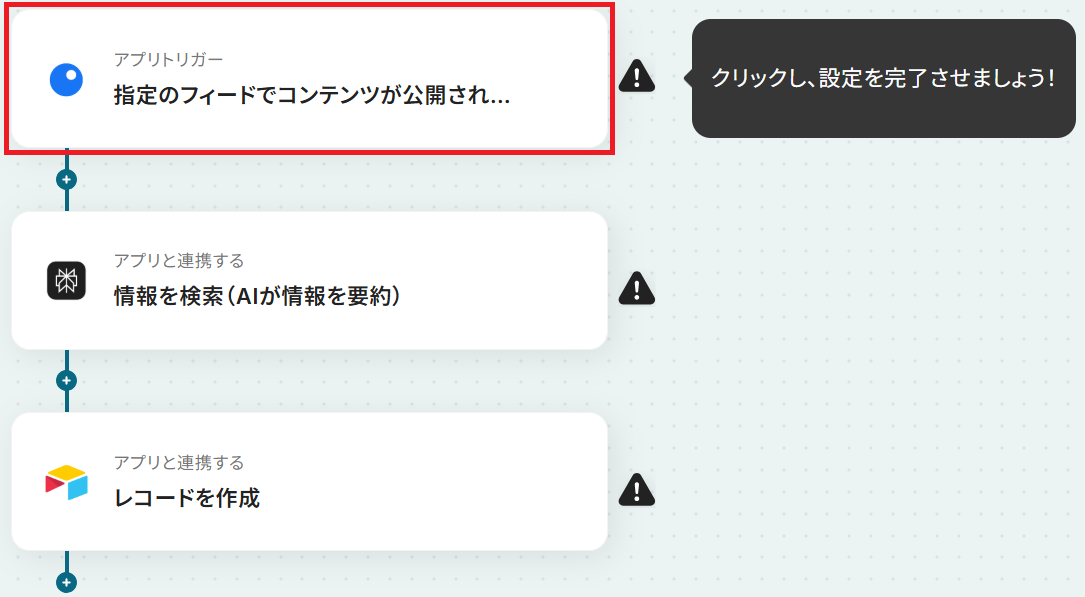Add a step below レコードを作成 card
The image size is (1085, 597).
[x=66, y=582]
